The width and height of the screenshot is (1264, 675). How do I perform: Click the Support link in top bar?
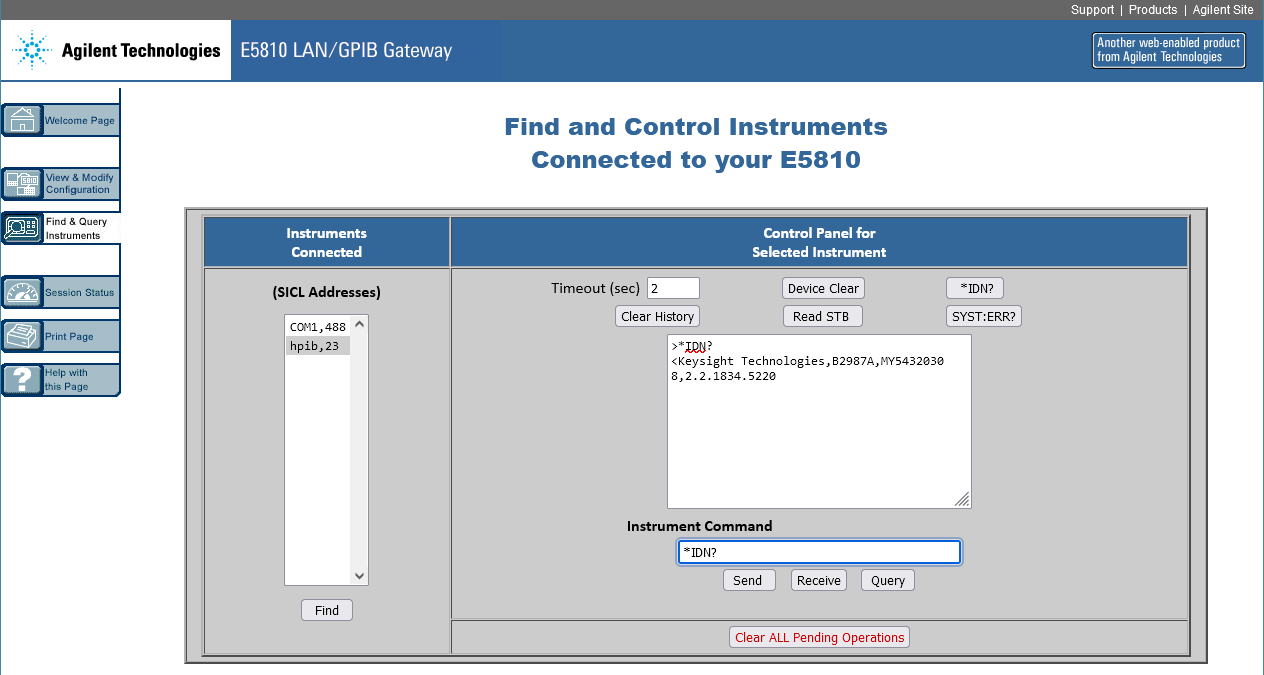1092,10
